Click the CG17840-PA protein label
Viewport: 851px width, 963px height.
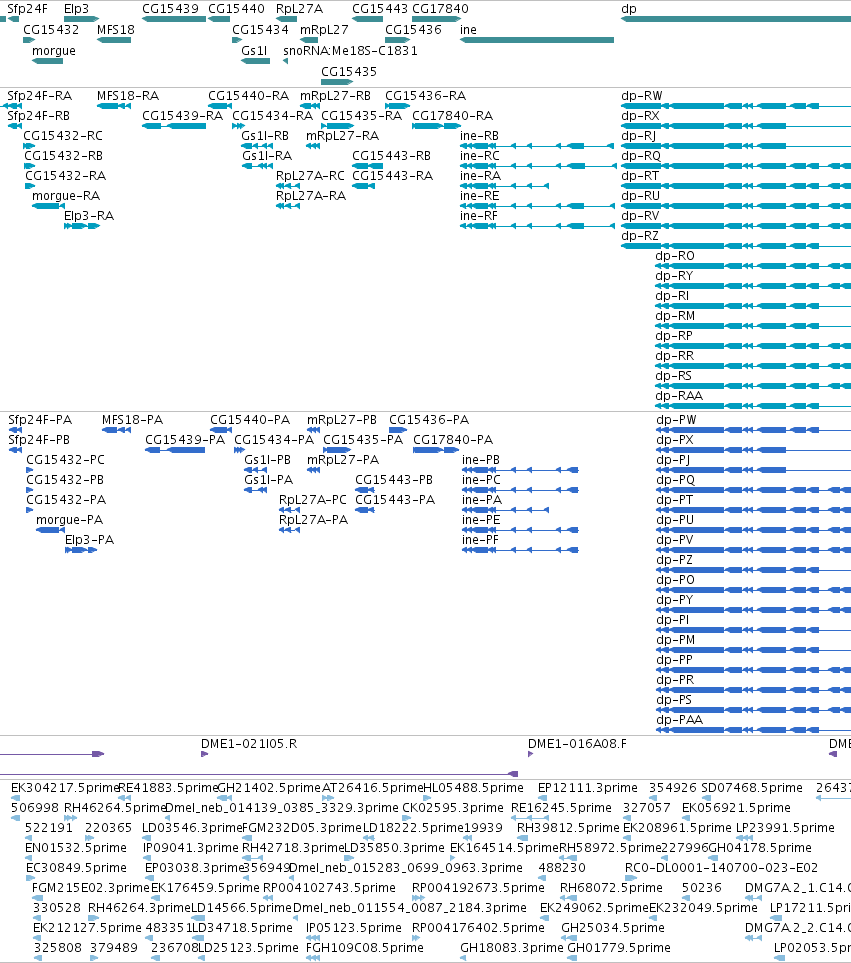click(x=453, y=440)
